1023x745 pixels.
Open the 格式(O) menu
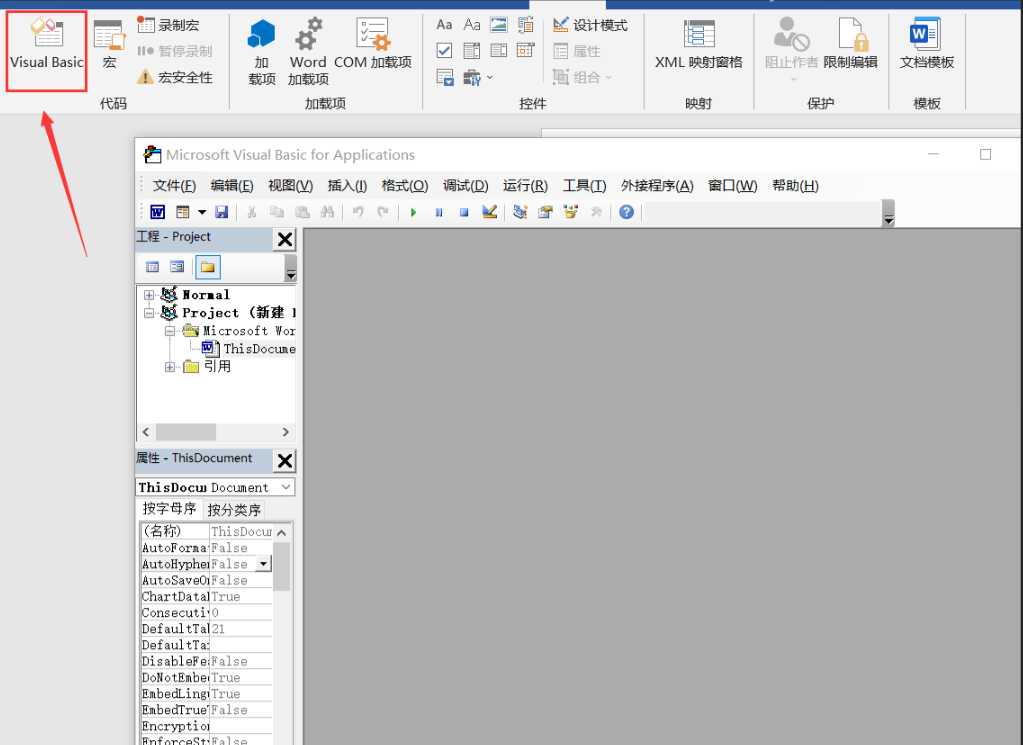pos(405,186)
